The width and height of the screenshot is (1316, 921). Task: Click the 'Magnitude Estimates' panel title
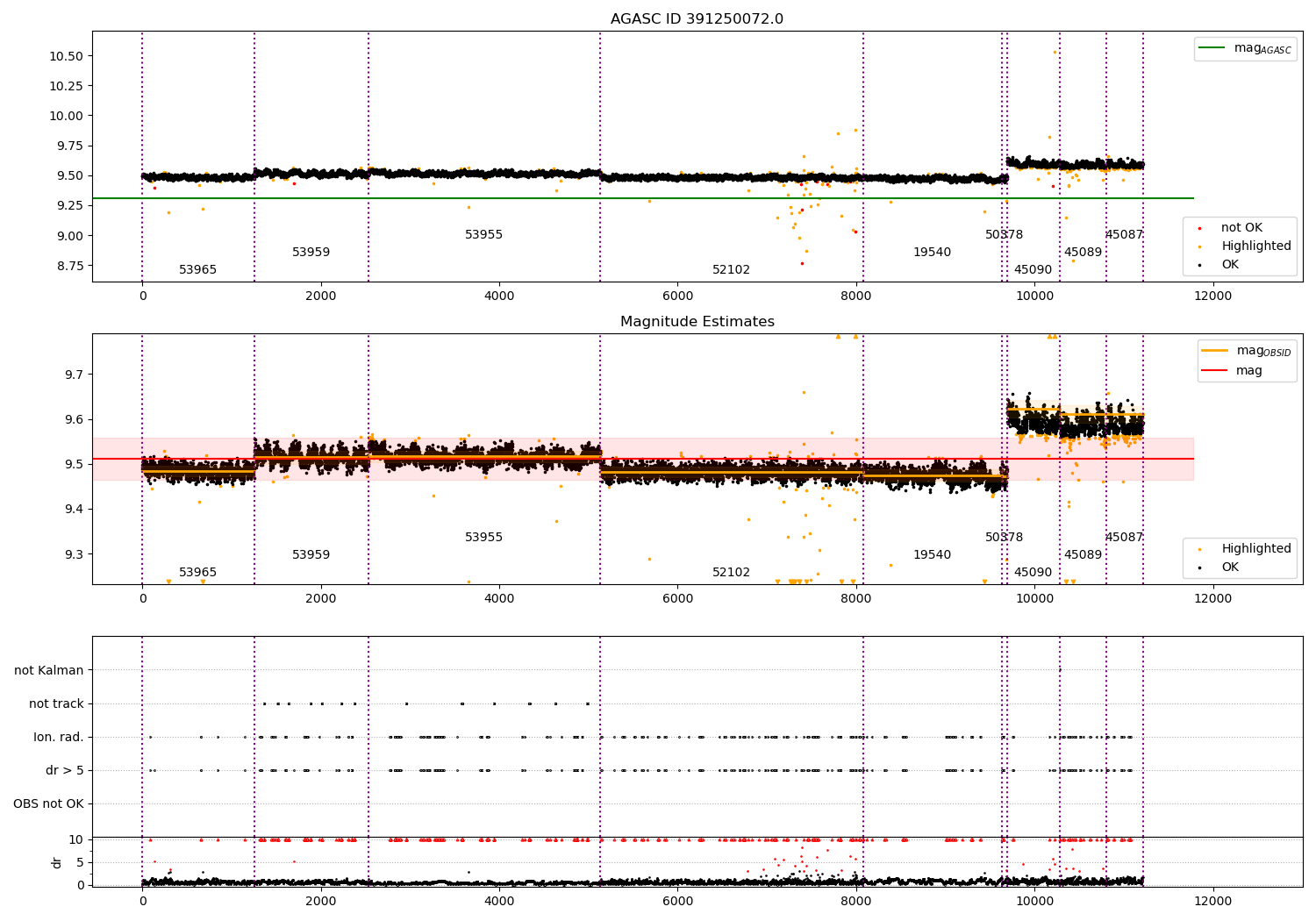(x=697, y=322)
